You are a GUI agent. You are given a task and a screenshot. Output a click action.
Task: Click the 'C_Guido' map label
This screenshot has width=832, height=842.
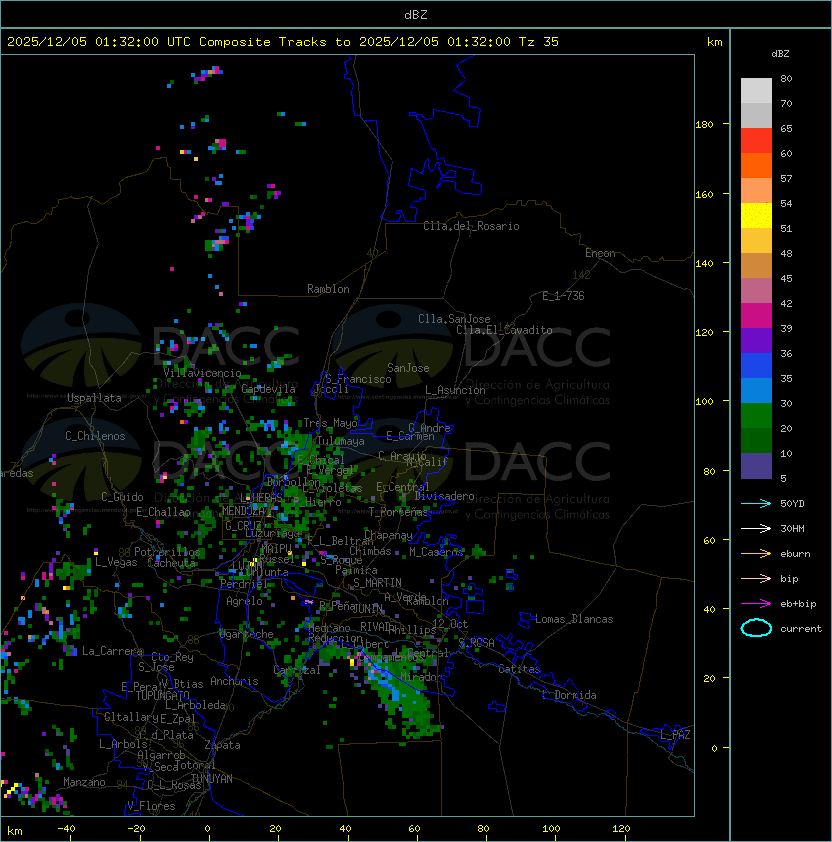click(122, 497)
